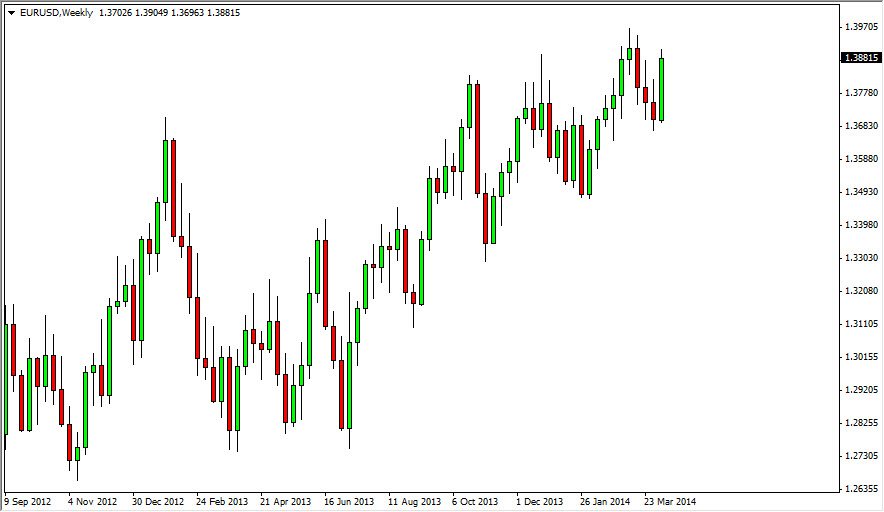Select the 1.37780 price level label
Image resolution: width=884 pixels, height=512 pixels.
click(x=860, y=93)
